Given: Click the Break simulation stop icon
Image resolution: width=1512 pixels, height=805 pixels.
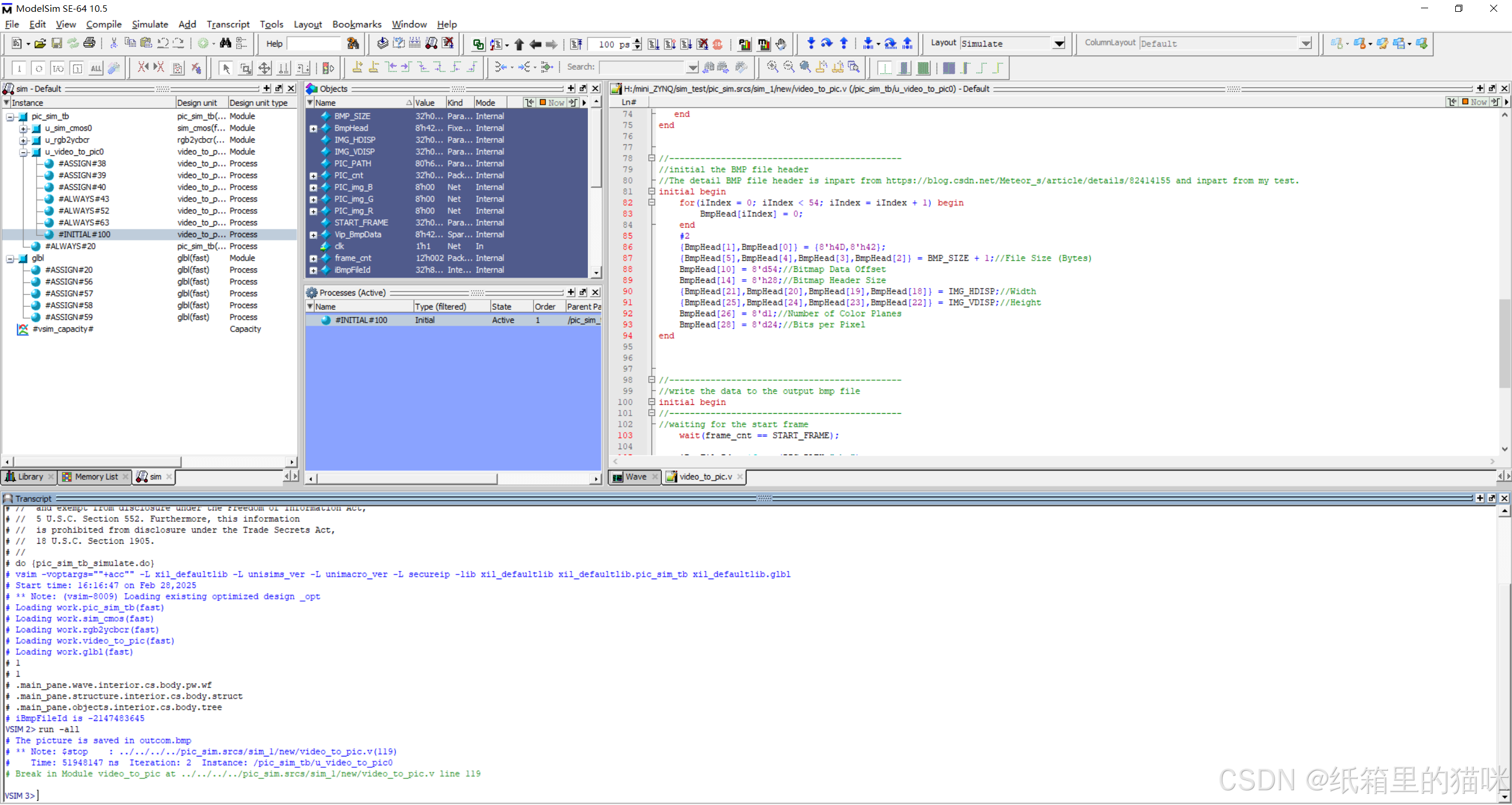Looking at the screenshot, I should 718,44.
